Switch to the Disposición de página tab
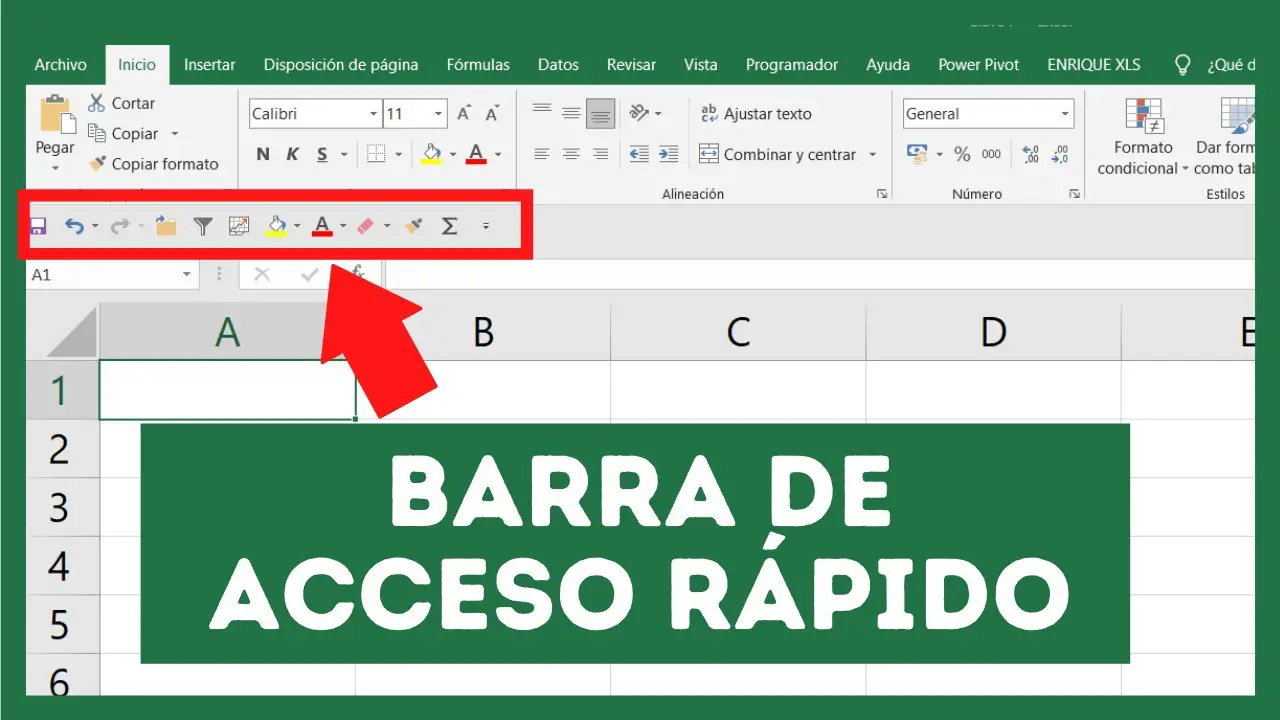This screenshot has height=720, width=1280. 341,65
